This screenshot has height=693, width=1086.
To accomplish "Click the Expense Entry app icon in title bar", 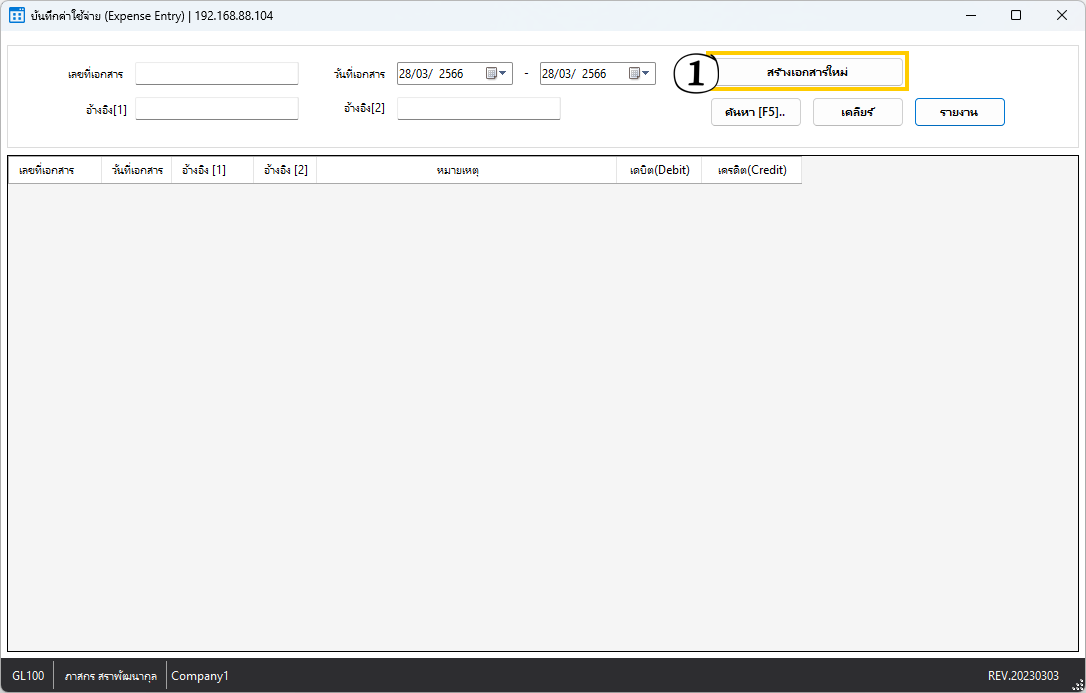I will pos(16,15).
